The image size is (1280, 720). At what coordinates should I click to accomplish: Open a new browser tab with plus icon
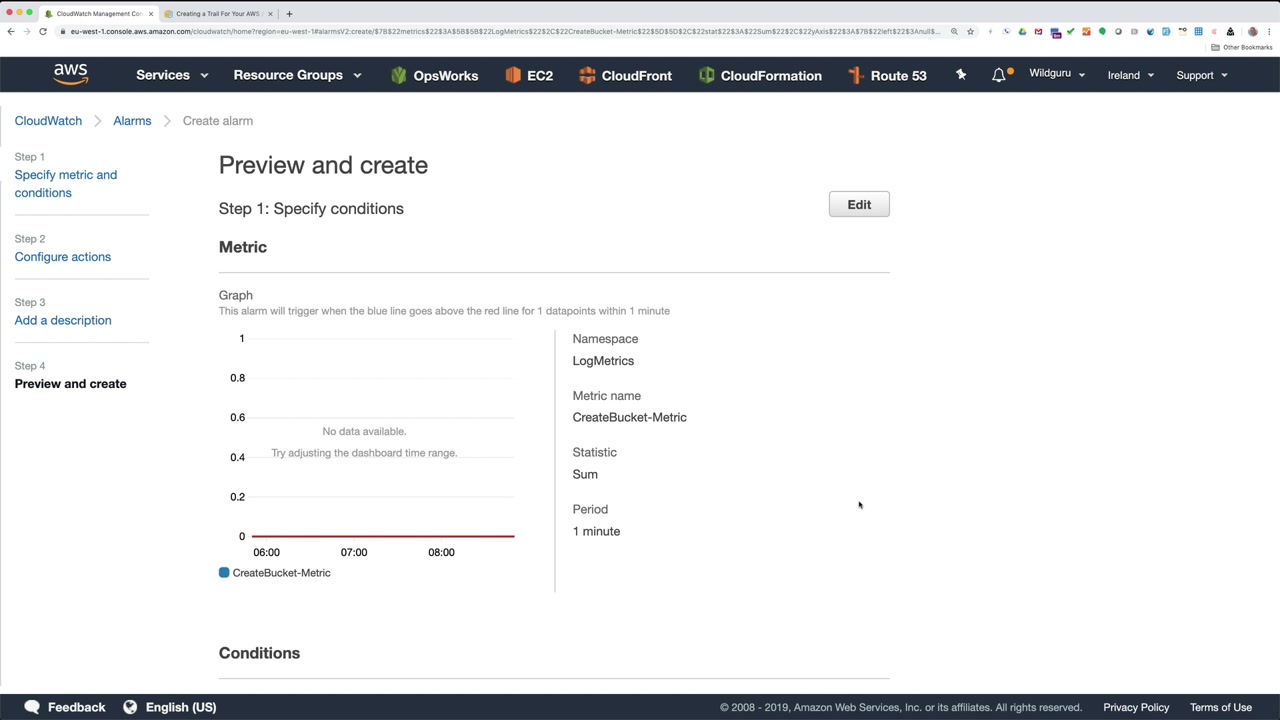[289, 14]
